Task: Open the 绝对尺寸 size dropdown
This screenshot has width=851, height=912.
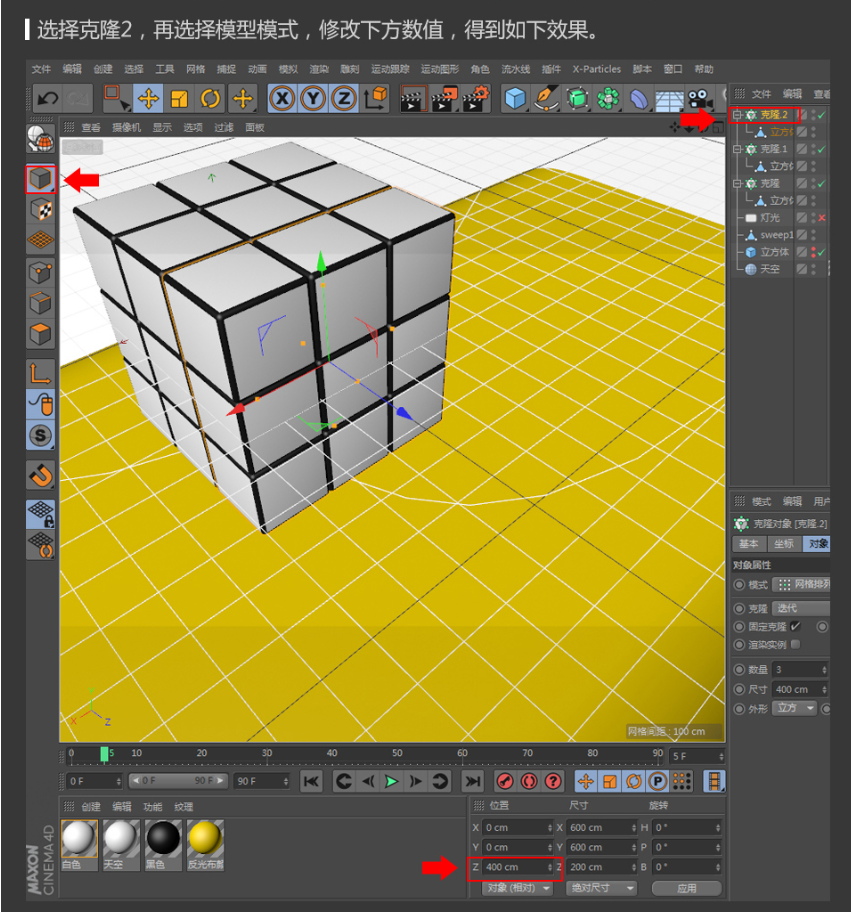Action: pos(601,888)
